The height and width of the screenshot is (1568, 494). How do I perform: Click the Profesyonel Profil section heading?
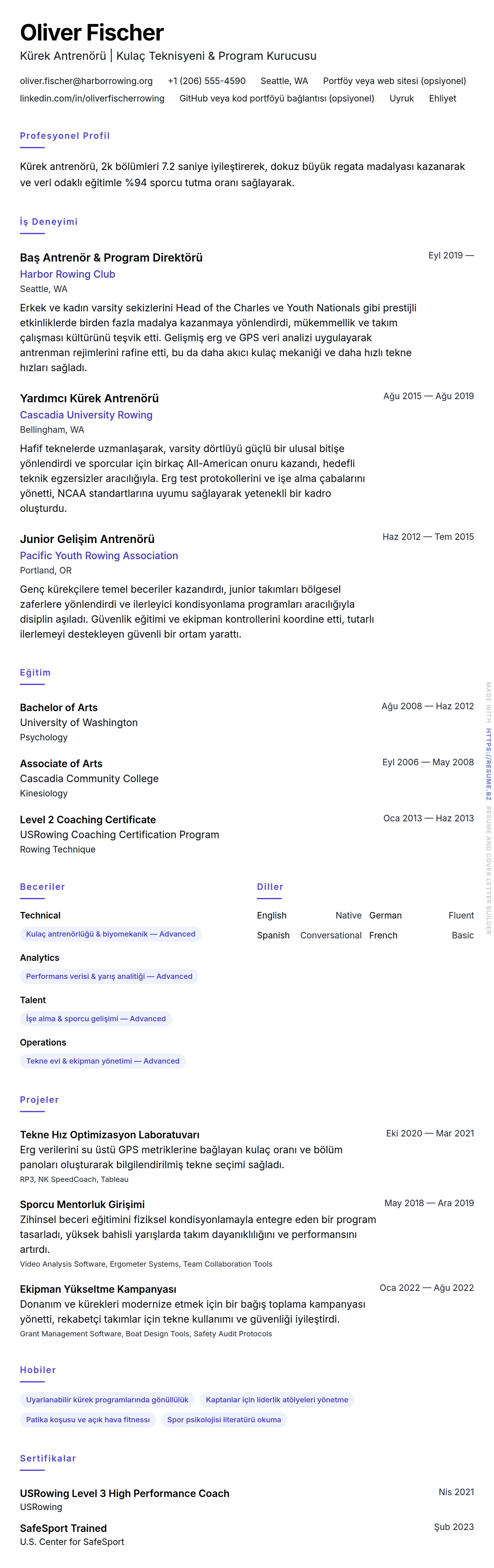pos(64,136)
